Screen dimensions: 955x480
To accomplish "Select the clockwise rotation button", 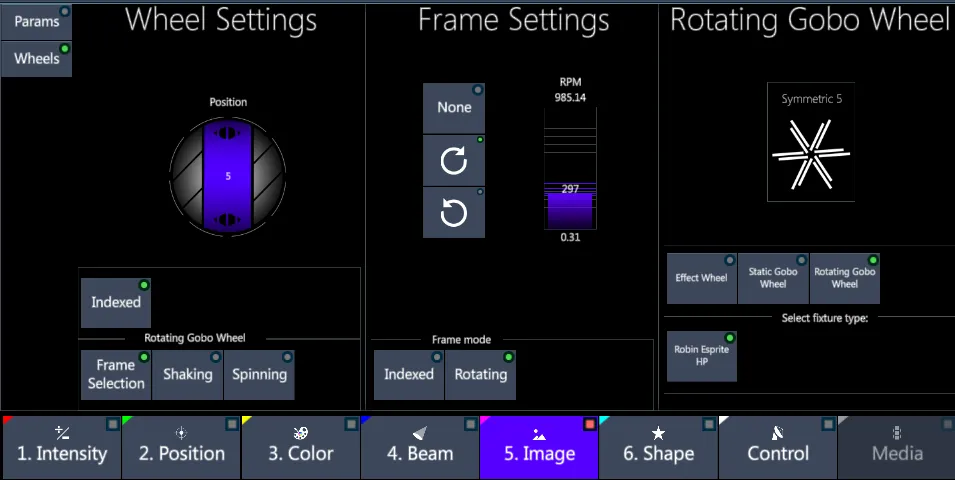I will coord(454,160).
